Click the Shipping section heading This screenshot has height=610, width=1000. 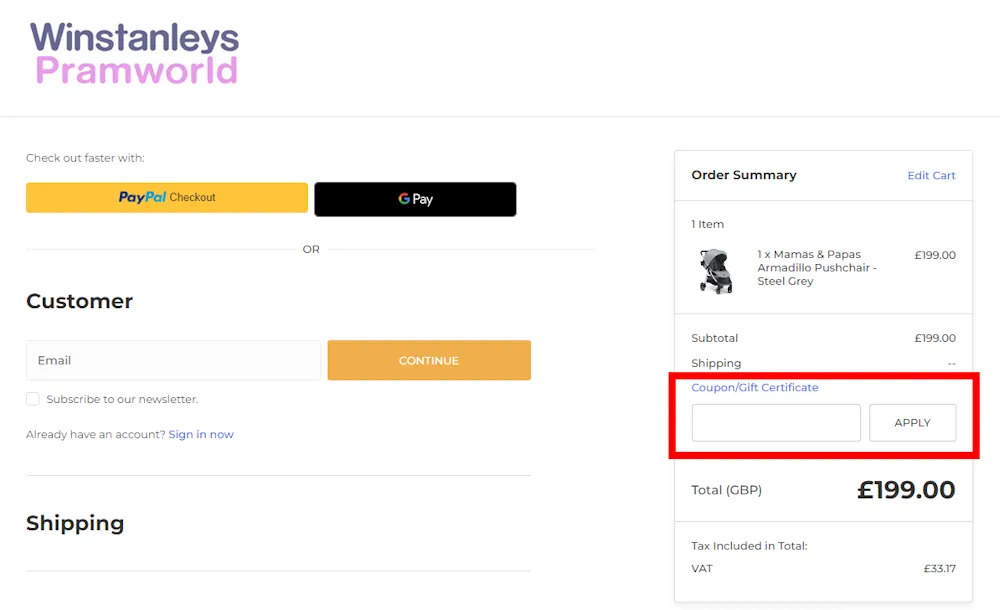click(75, 523)
